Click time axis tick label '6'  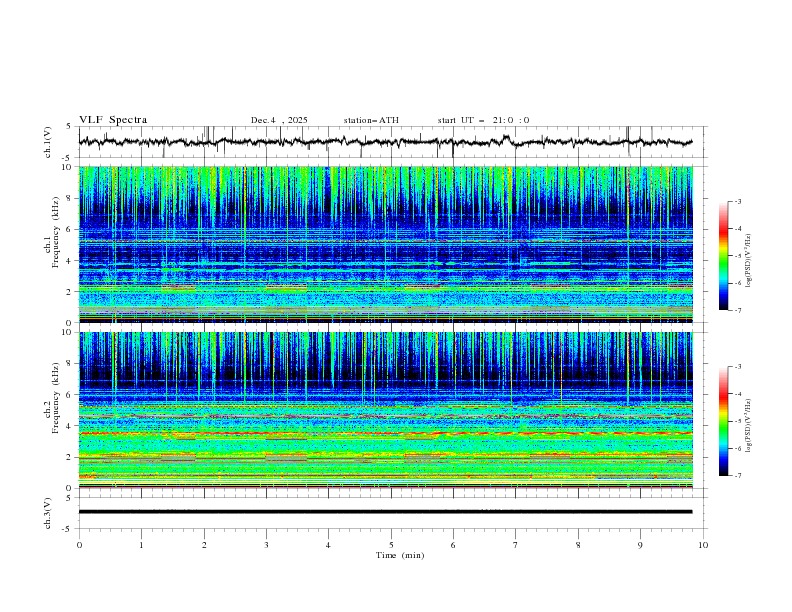coord(453,545)
